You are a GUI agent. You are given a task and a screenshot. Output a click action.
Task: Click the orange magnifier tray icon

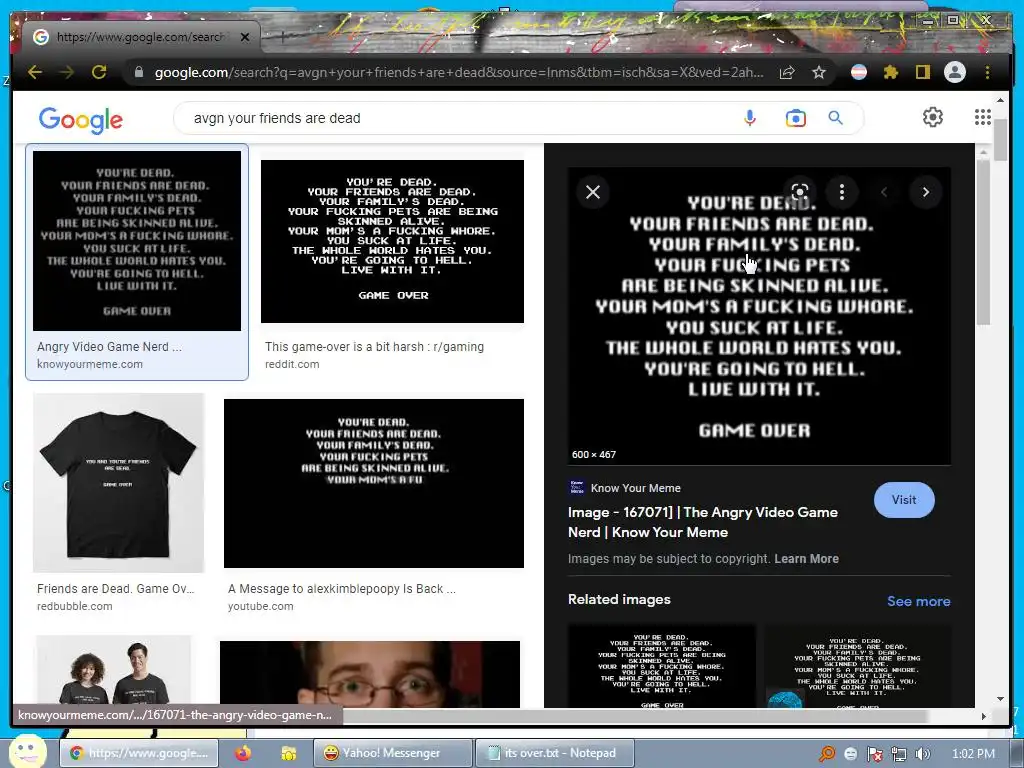pyautogui.click(x=827, y=754)
